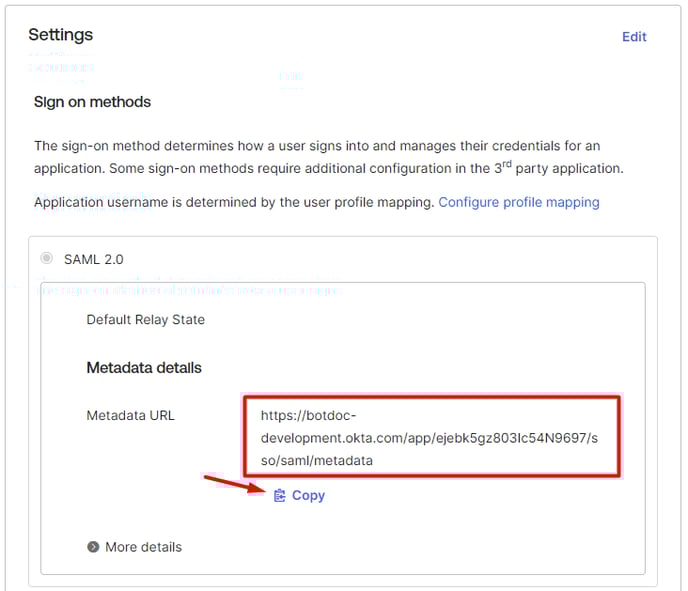Click the Edit link in Settings
Screen dimensions: 688x591
click(x=634, y=37)
